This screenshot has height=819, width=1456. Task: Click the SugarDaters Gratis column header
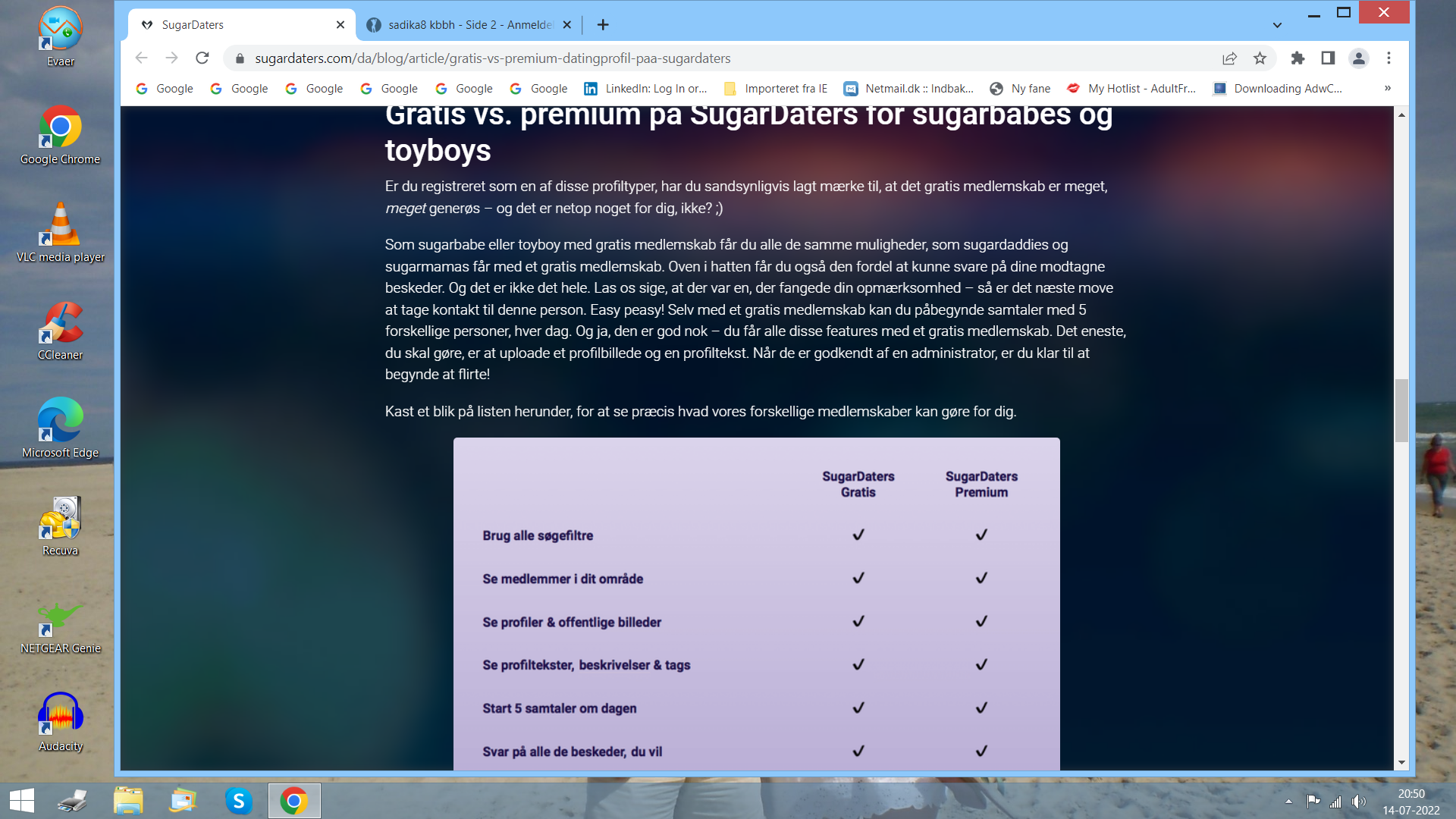click(858, 485)
